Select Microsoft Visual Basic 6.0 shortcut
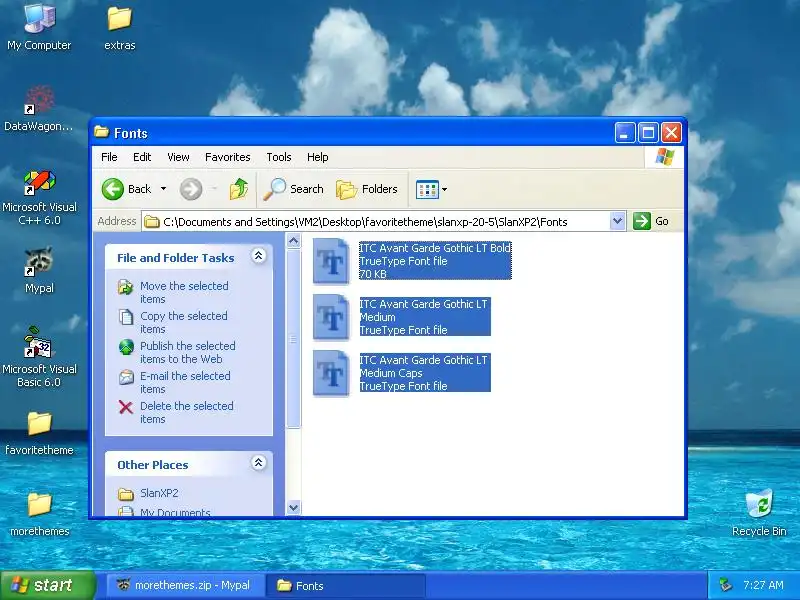The height and width of the screenshot is (600, 800). coord(39,357)
